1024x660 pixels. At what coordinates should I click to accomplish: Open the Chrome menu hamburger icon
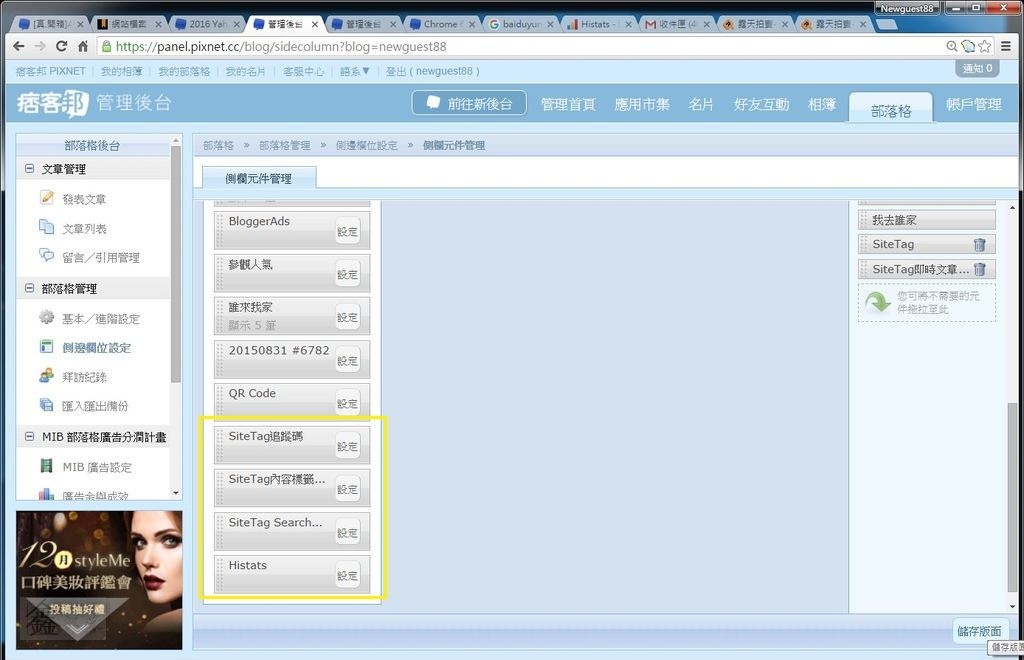coord(1006,46)
